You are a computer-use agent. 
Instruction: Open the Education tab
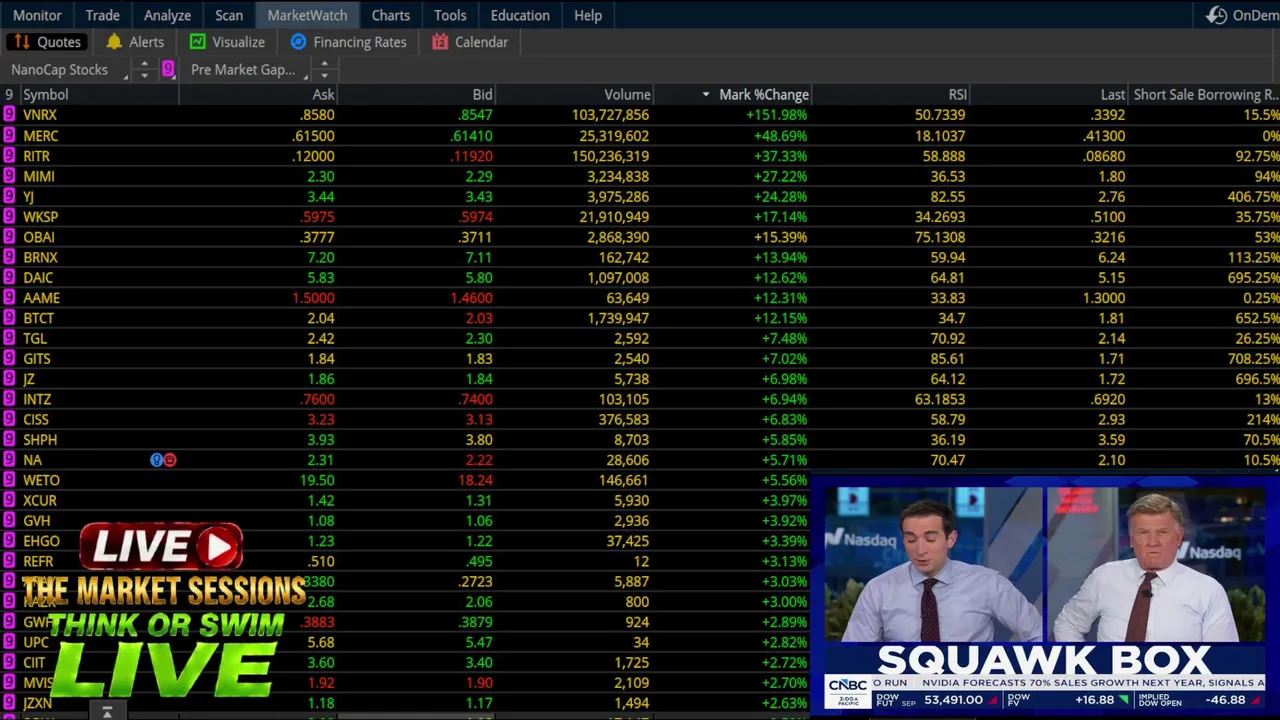coord(520,15)
